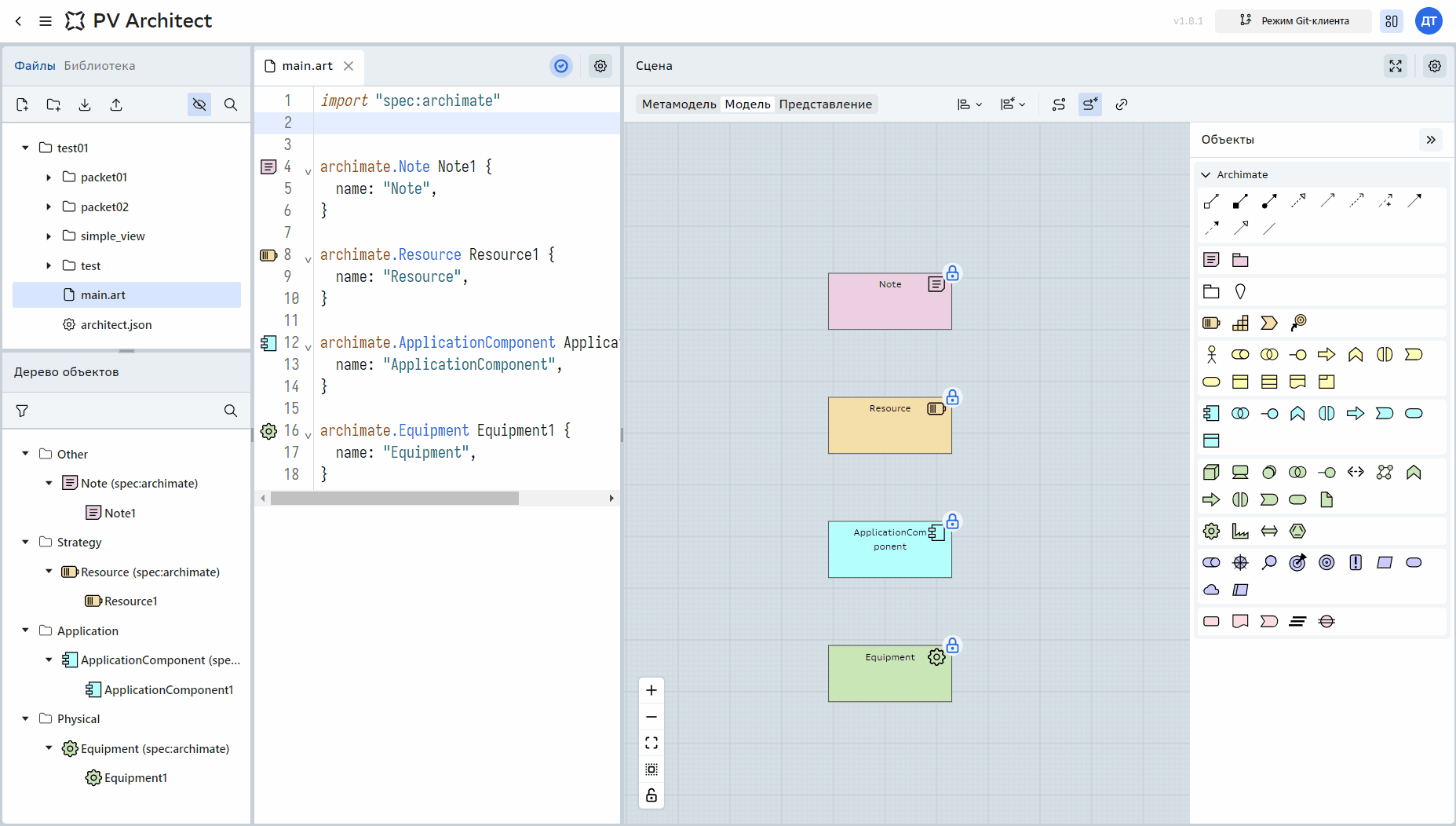Collapse the Physical group in object tree
Image resolution: width=1456 pixels, height=826 pixels.
click(25, 719)
